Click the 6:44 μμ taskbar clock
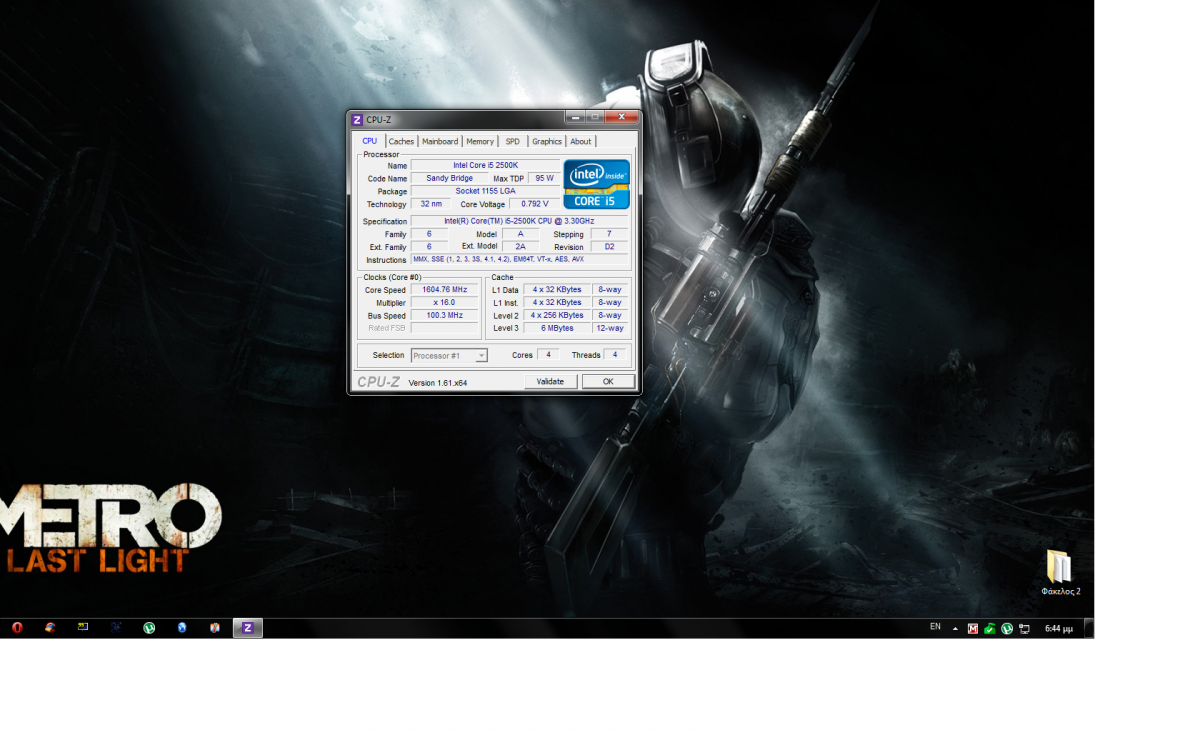1200x750 pixels. (1059, 629)
